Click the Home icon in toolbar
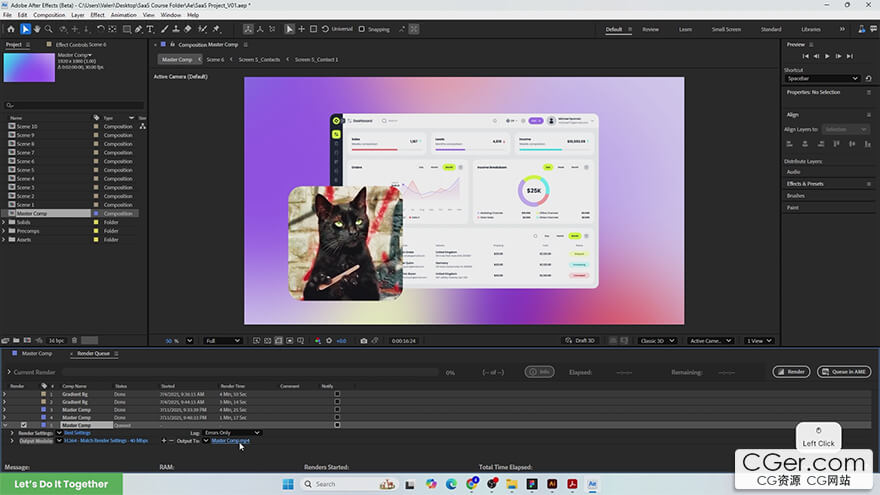880x495 pixels. 9,29
